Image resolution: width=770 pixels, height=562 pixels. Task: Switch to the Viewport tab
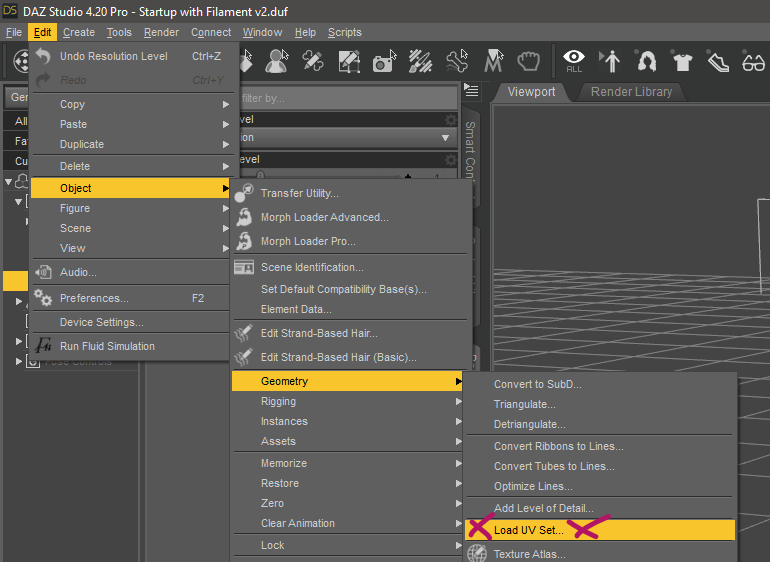[531, 92]
